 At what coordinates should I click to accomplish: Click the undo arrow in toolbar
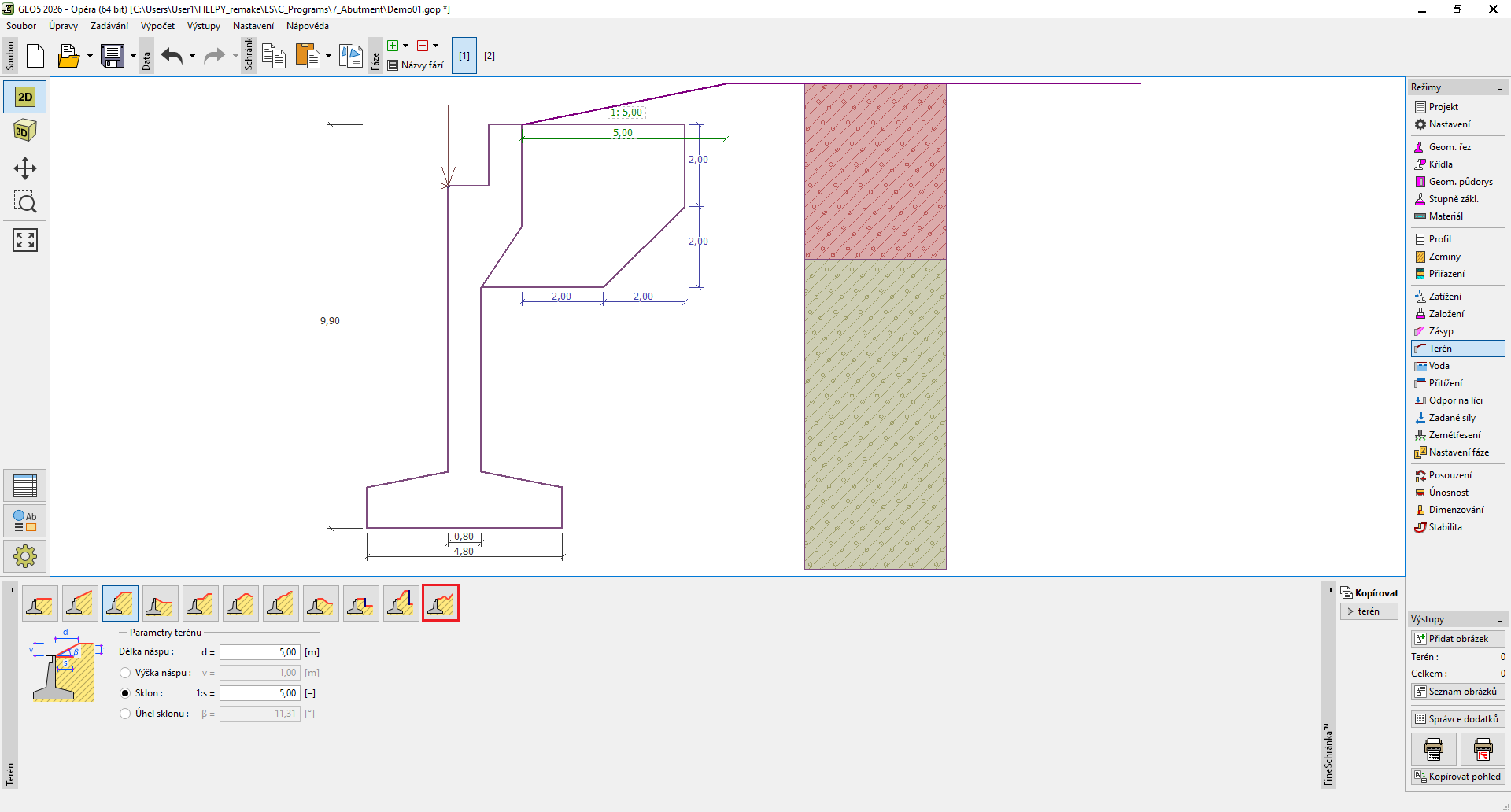tap(172, 56)
